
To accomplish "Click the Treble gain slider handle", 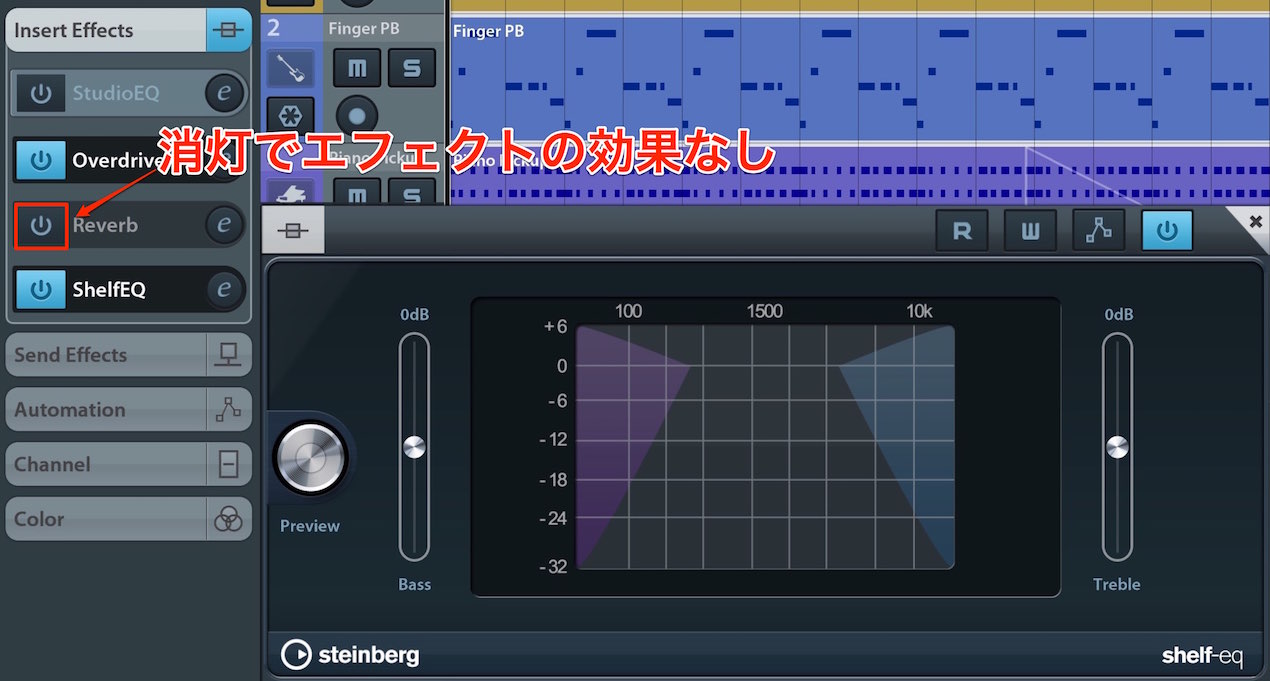I will coord(1117,447).
